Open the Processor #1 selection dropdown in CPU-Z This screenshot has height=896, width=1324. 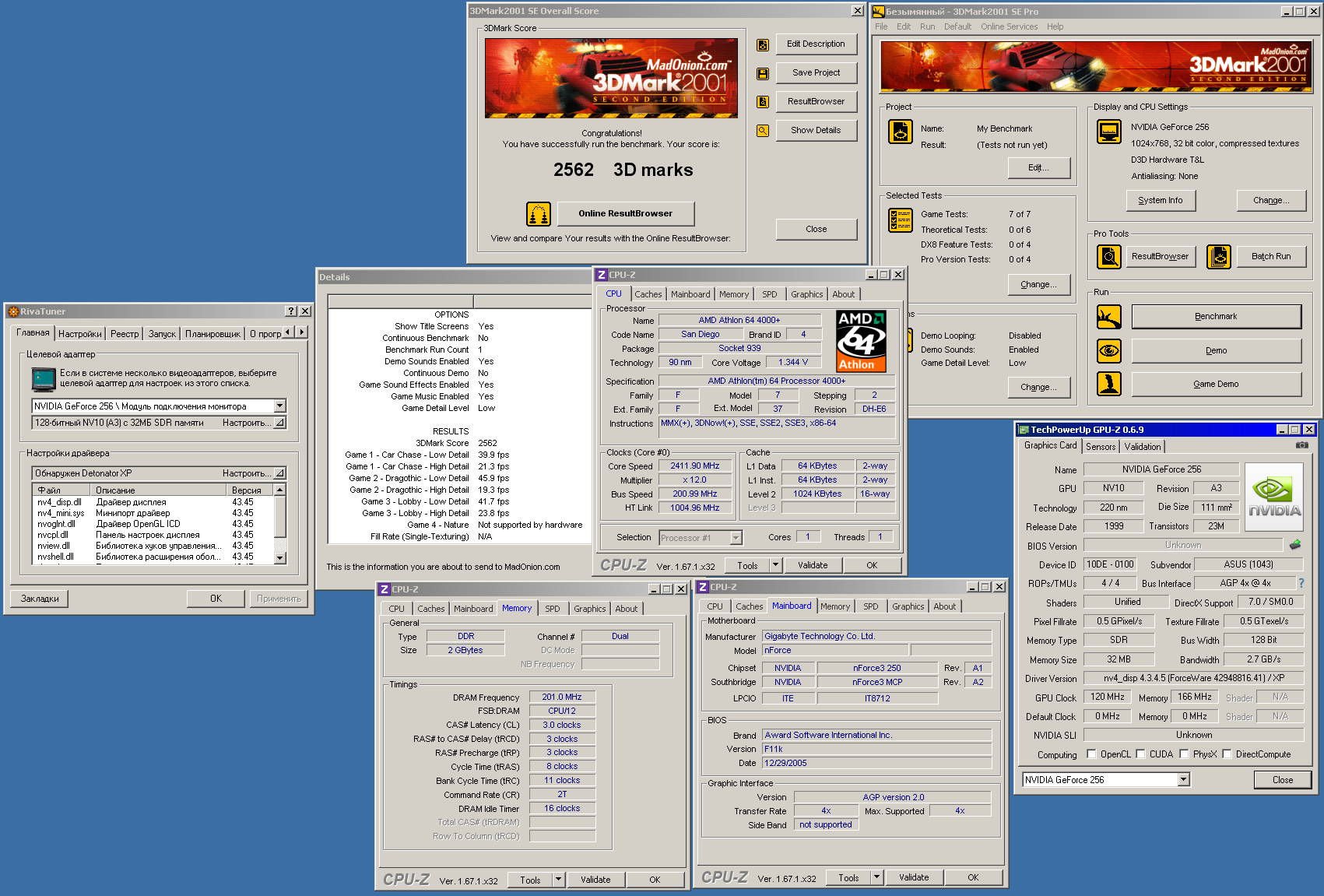pyautogui.click(x=736, y=538)
